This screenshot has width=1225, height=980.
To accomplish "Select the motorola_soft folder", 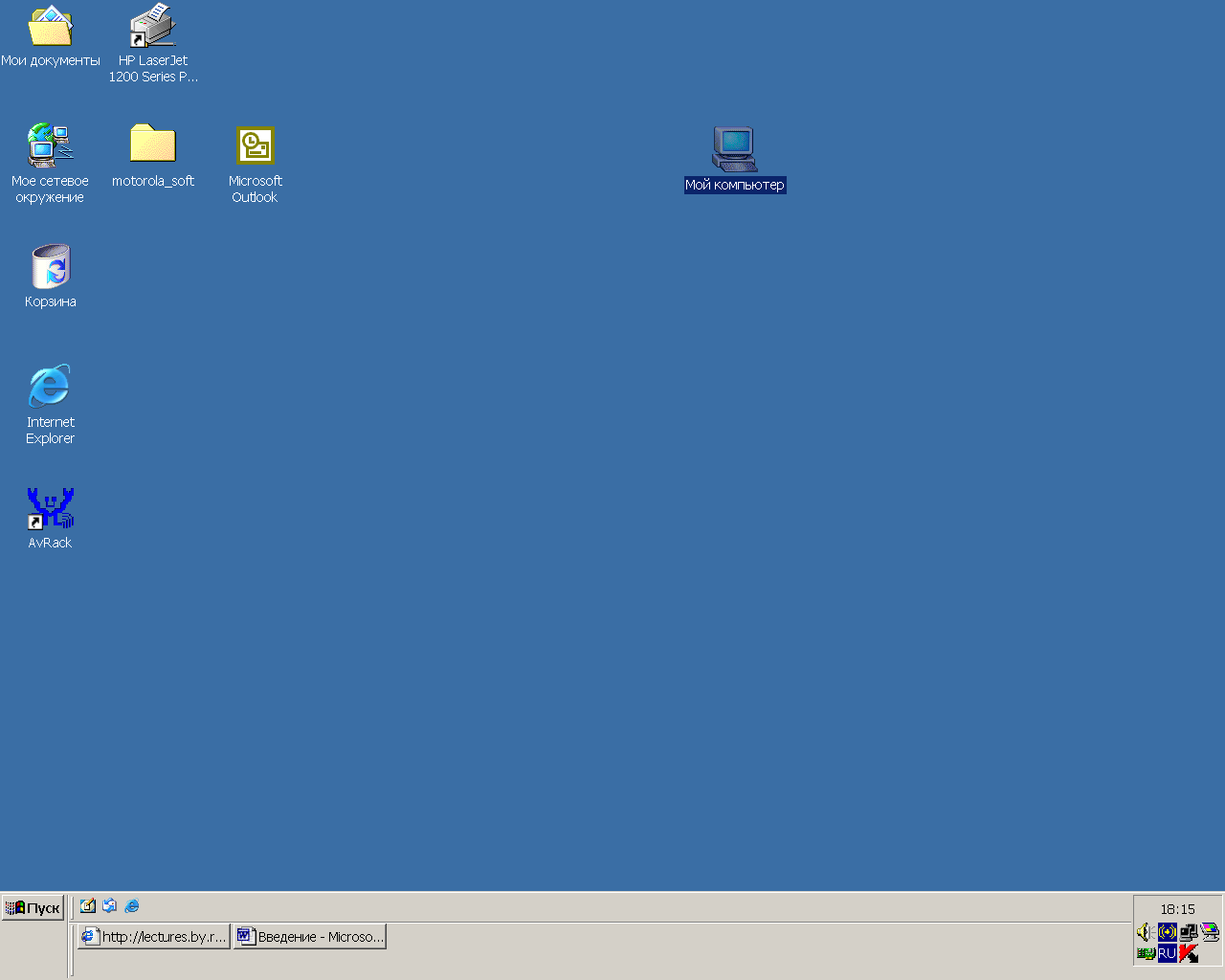I will pyautogui.click(x=153, y=144).
